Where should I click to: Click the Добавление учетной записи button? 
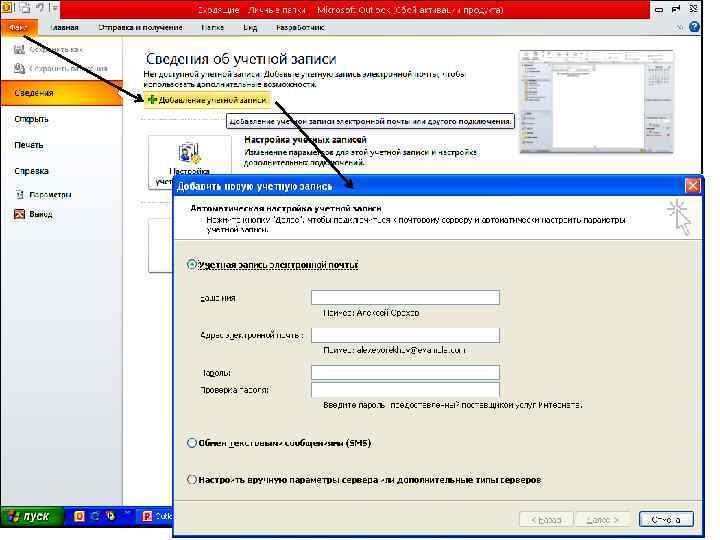207,100
